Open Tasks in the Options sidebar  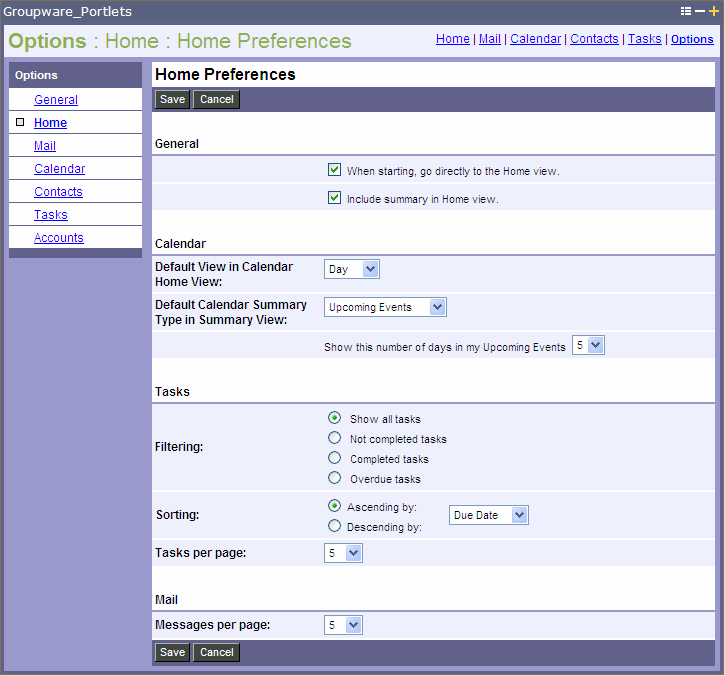pyautogui.click(x=51, y=215)
